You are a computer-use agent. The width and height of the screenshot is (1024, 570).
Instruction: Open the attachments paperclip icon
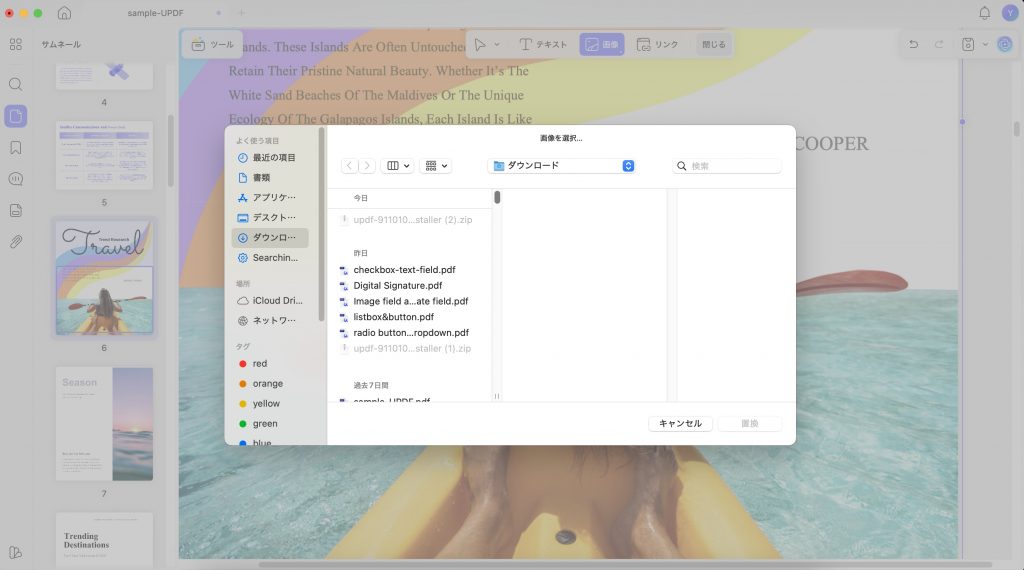(x=16, y=242)
